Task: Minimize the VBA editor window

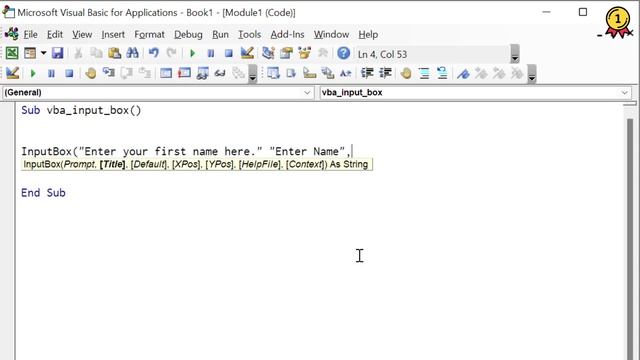Action: 546,12
